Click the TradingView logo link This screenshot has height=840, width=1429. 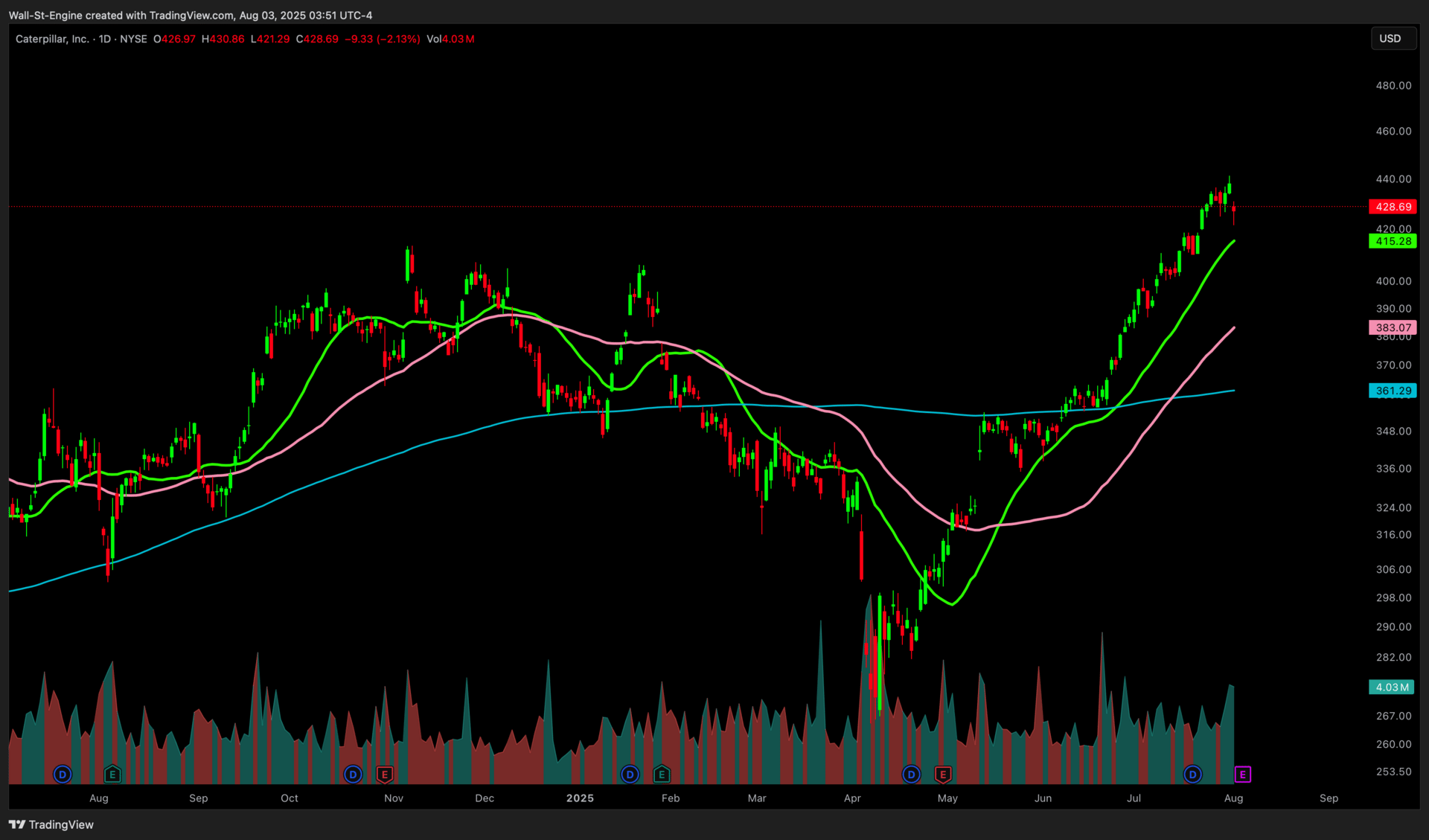(51, 824)
